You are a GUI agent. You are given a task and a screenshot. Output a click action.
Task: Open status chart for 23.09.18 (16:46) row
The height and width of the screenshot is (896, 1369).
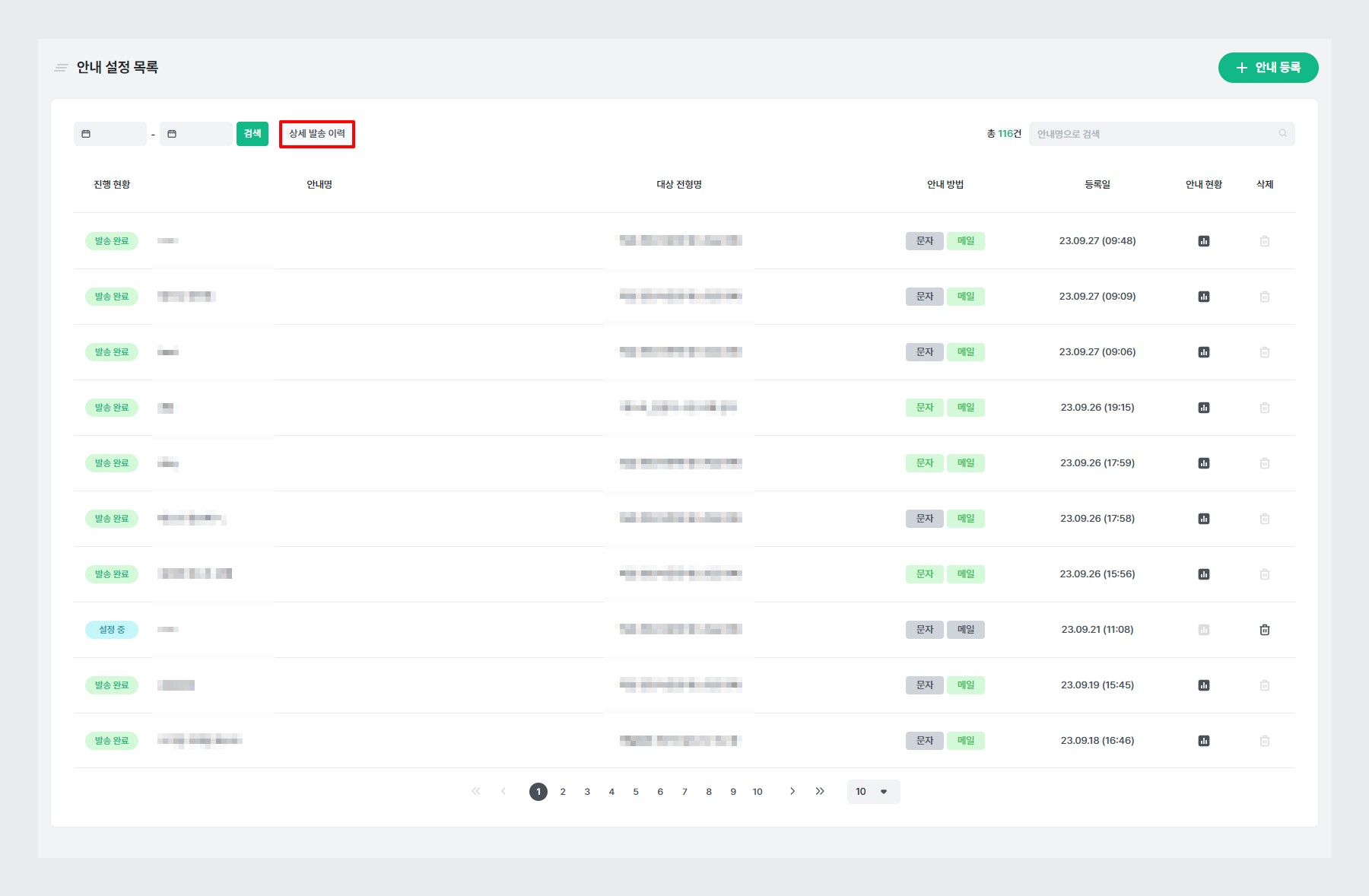(1203, 741)
